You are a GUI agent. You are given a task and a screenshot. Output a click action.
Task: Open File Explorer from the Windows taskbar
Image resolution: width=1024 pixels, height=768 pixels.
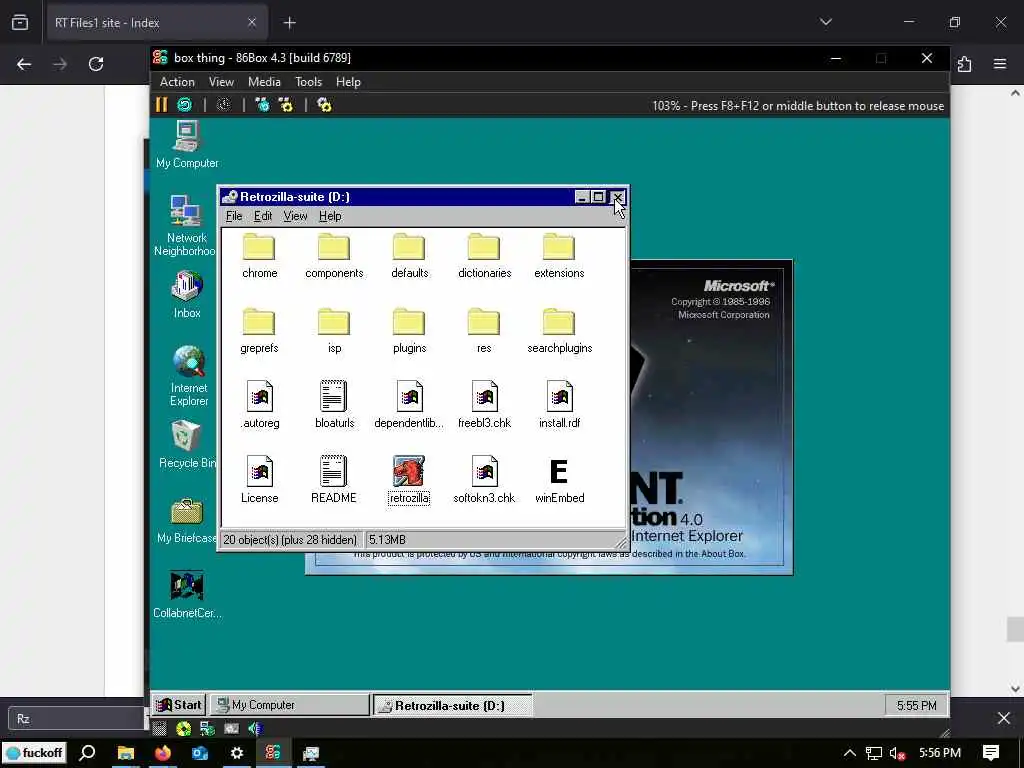tap(126, 753)
